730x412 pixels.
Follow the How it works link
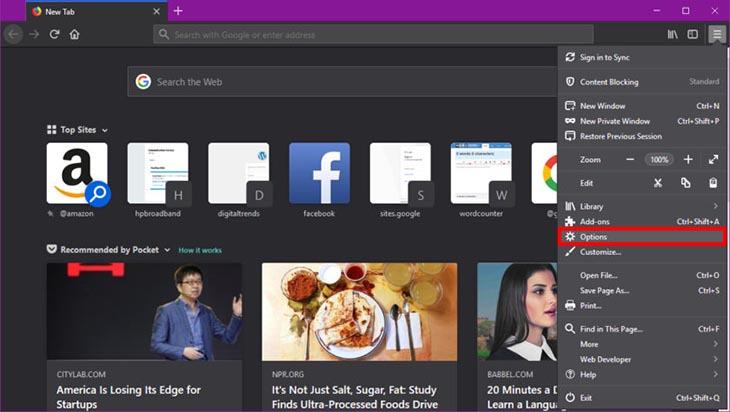point(200,250)
